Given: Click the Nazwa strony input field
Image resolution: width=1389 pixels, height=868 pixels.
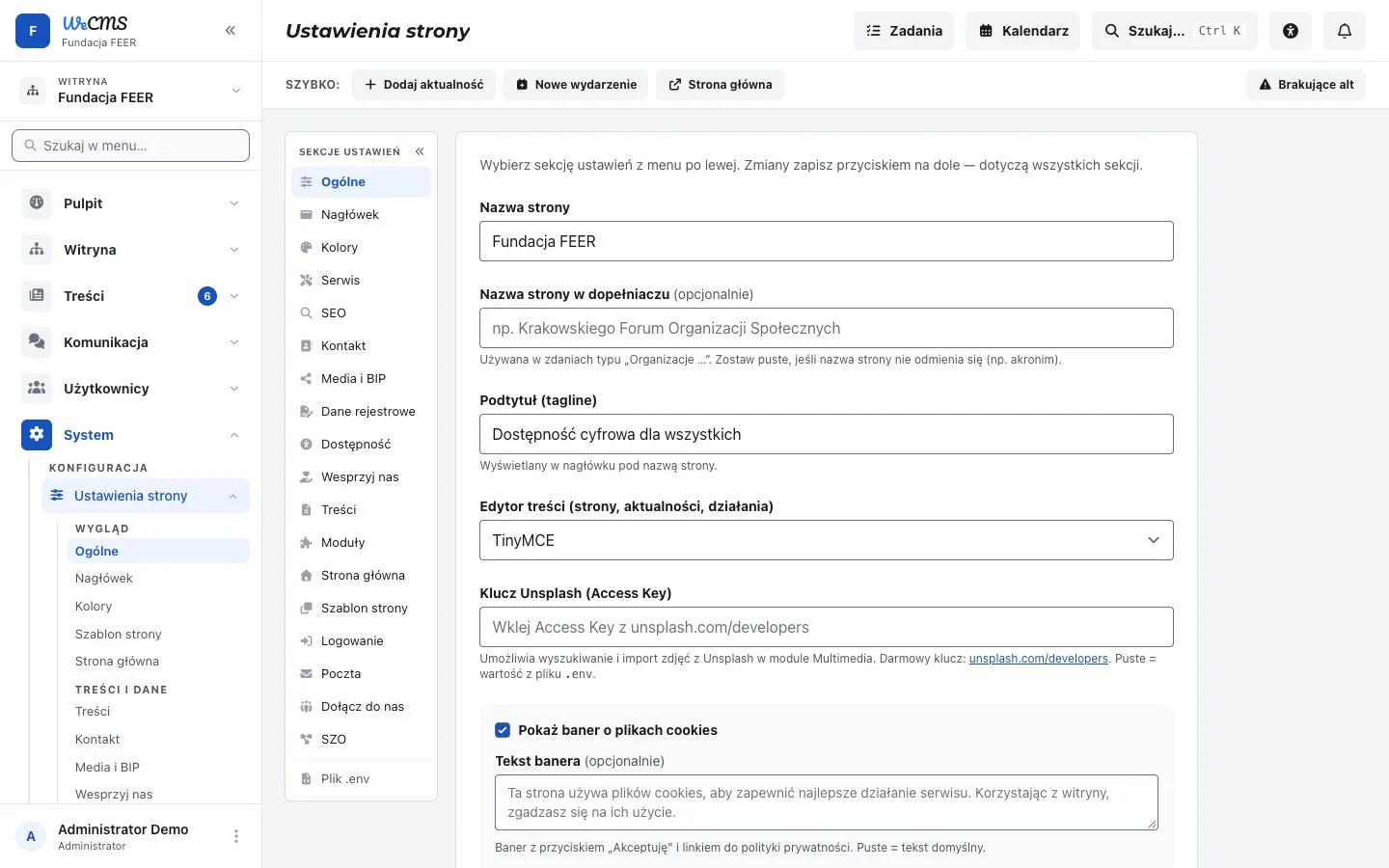Looking at the screenshot, I should [827, 241].
